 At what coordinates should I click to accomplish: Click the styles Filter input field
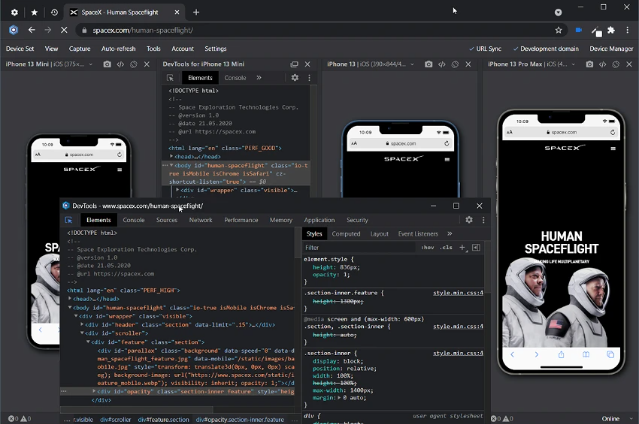tap(361, 247)
